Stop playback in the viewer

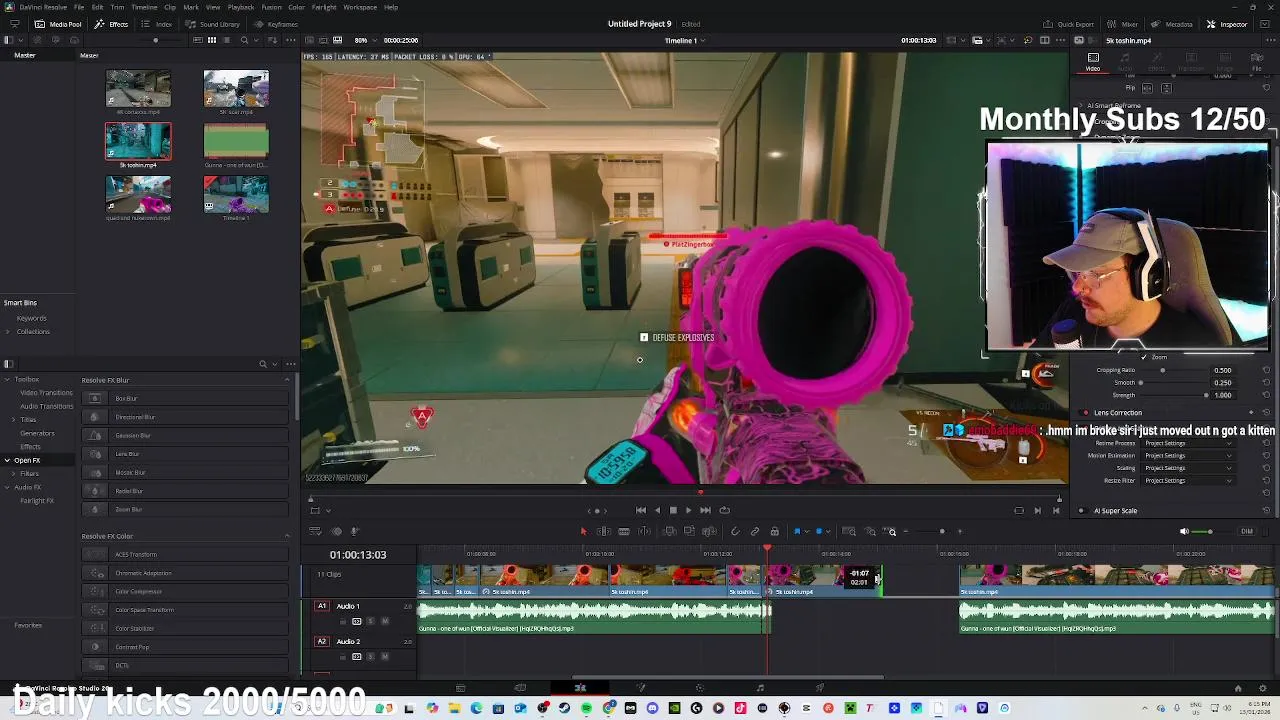[x=673, y=510]
